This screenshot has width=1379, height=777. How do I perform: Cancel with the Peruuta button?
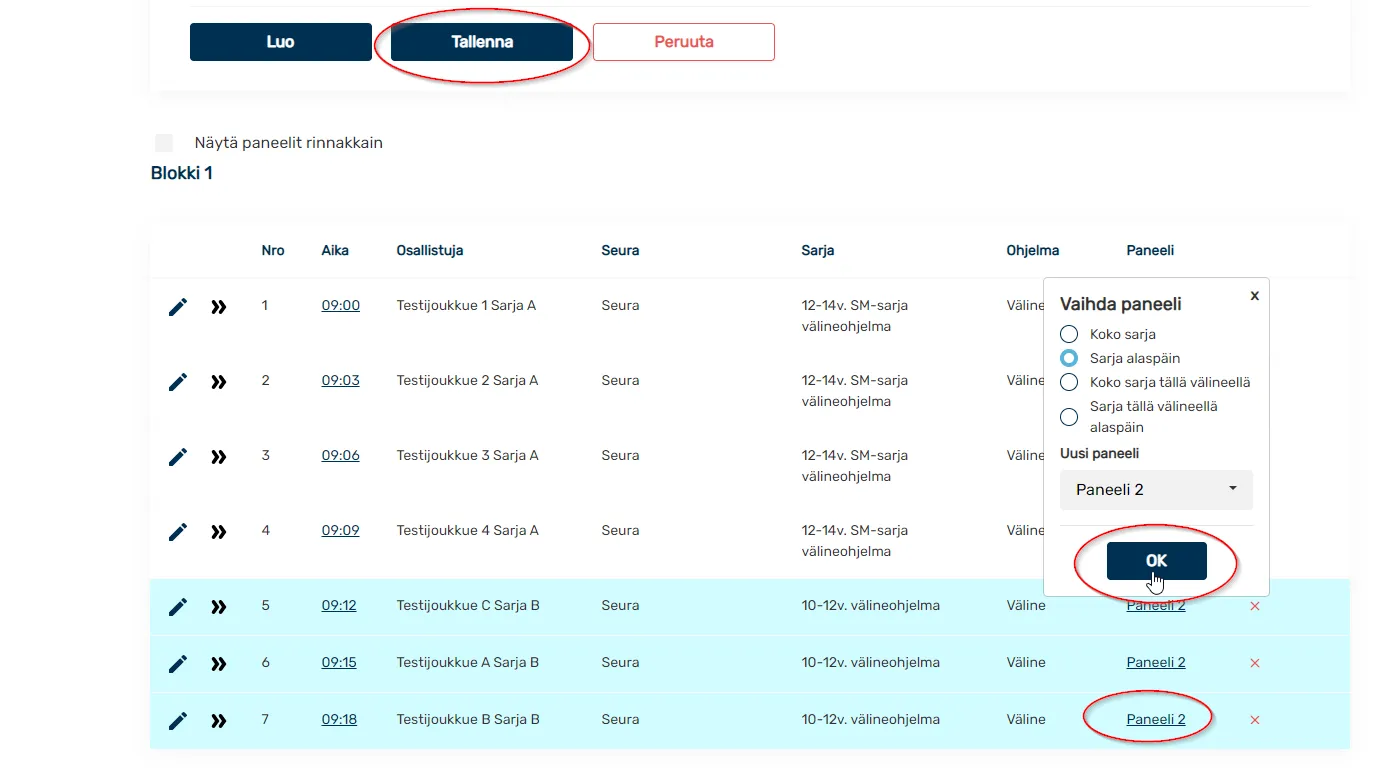click(684, 42)
